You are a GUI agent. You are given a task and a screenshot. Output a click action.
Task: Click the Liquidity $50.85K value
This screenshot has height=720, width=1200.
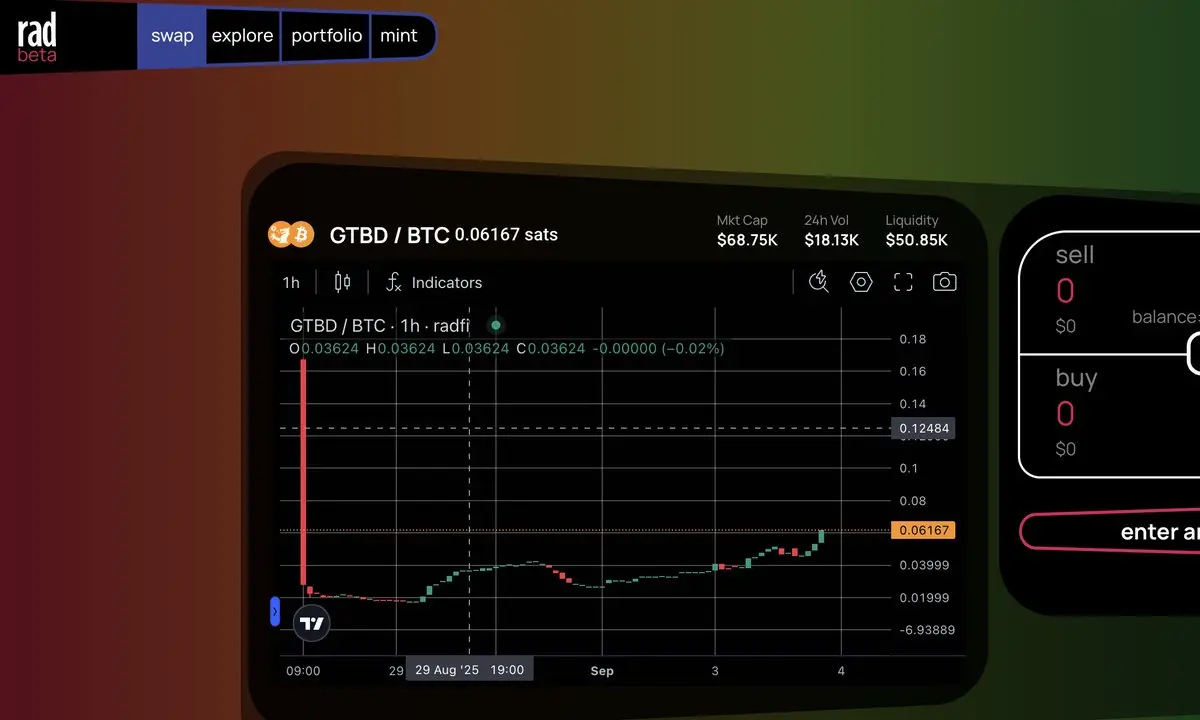917,240
